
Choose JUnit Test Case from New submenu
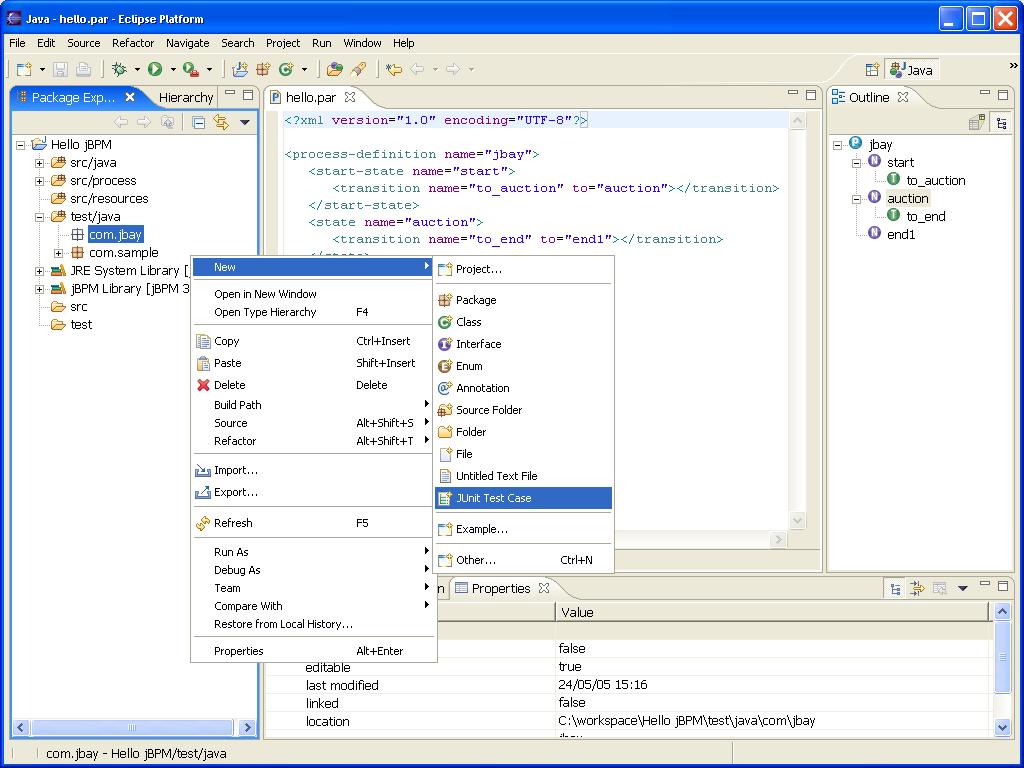(x=523, y=498)
